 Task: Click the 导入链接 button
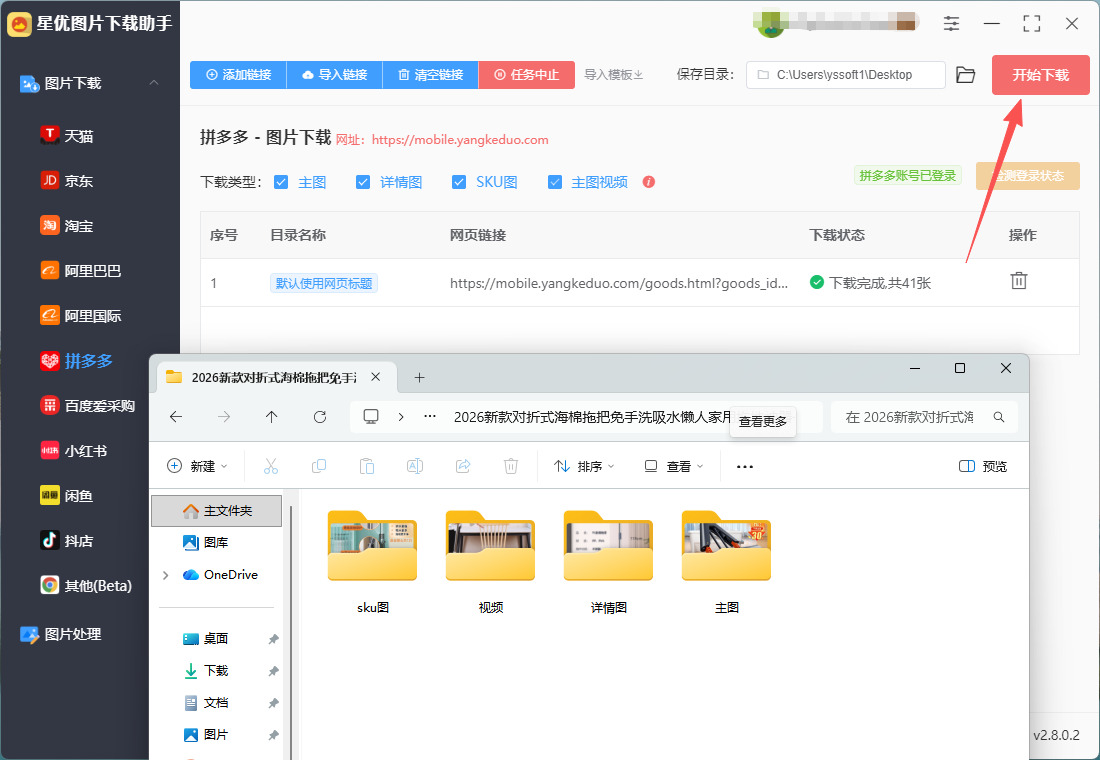[335, 74]
